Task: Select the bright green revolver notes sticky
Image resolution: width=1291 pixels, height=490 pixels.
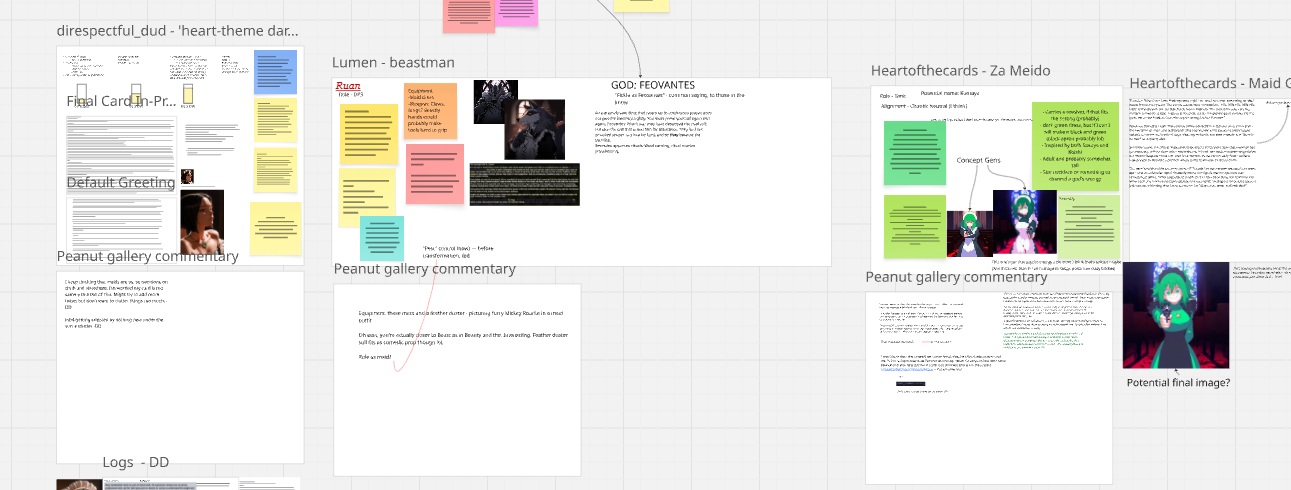Action: pyautogui.click(x=1075, y=146)
